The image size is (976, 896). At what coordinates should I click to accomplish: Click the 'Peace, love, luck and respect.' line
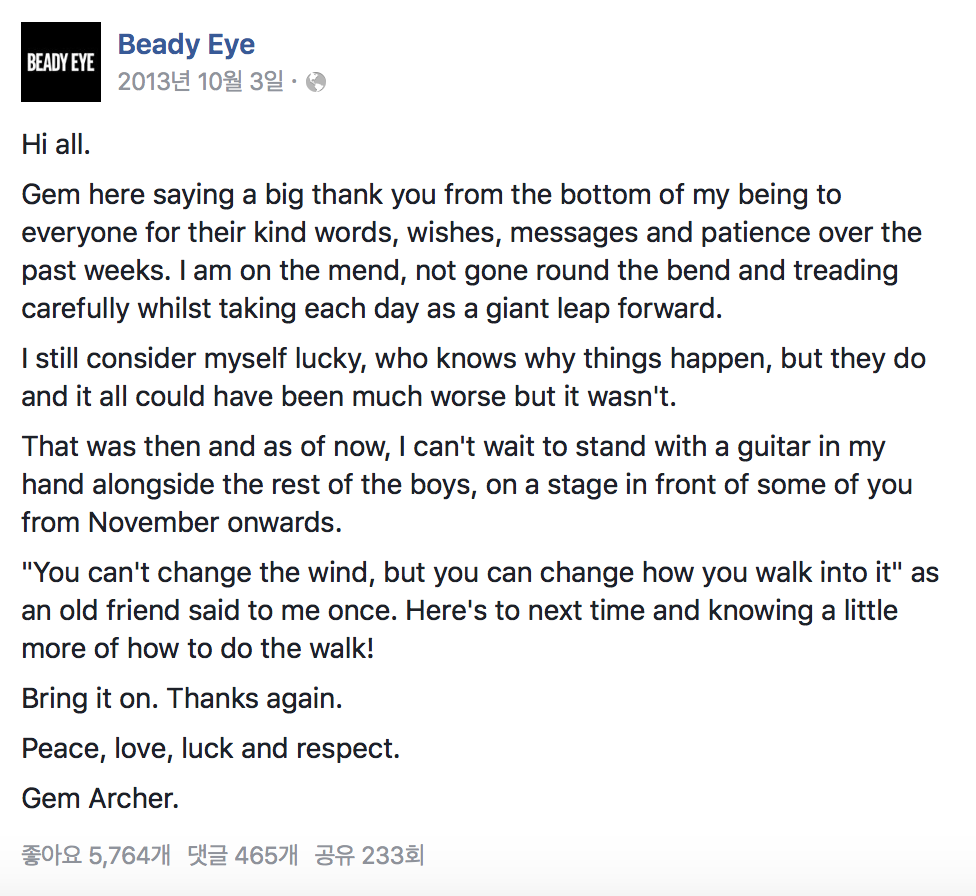[x=210, y=748]
